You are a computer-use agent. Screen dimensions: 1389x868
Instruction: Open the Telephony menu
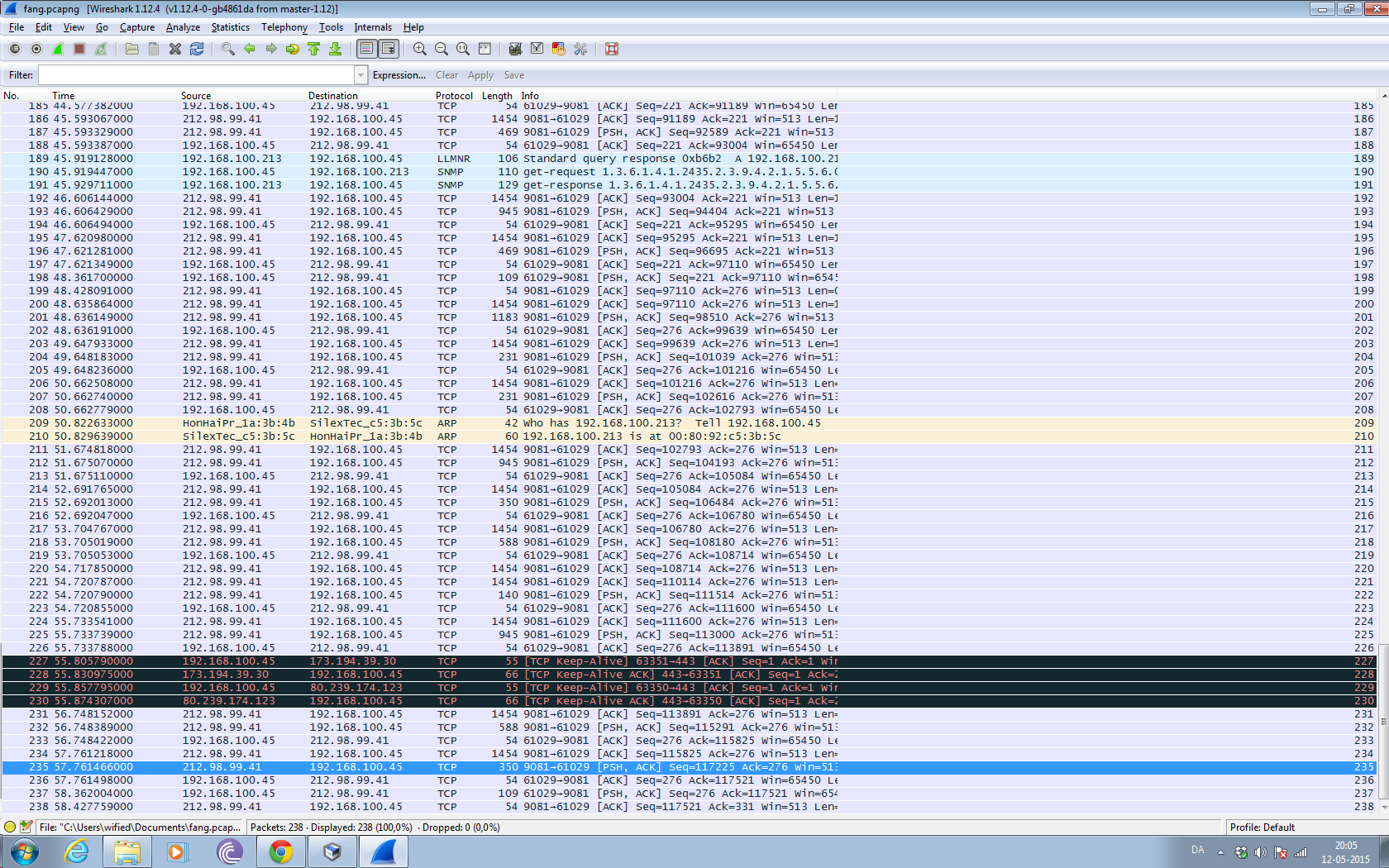pyautogui.click(x=284, y=27)
